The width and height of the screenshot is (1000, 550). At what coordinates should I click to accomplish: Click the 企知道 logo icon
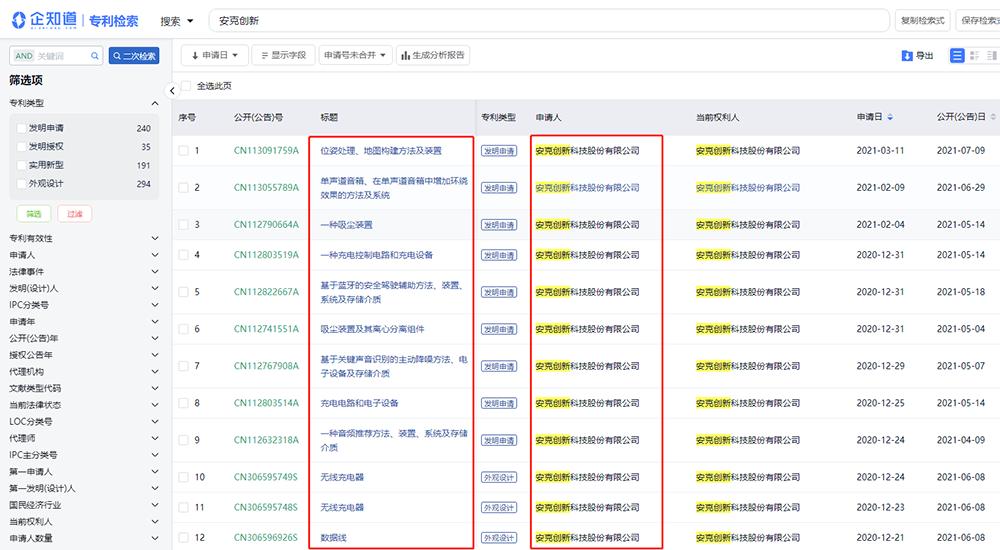19,20
